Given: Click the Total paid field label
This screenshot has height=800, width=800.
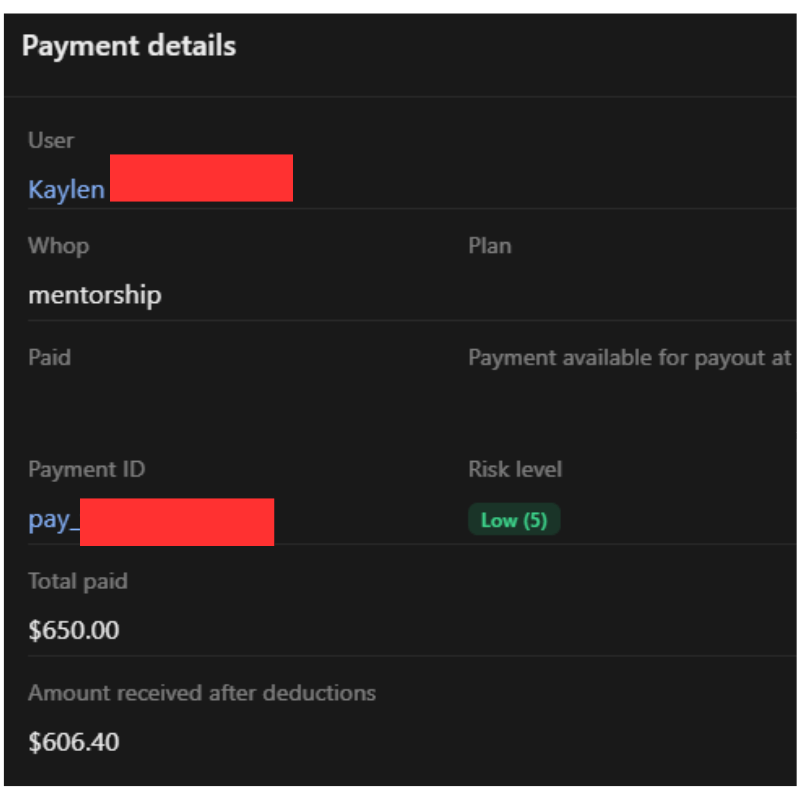Looking at the screenshot, I should 78,581.
